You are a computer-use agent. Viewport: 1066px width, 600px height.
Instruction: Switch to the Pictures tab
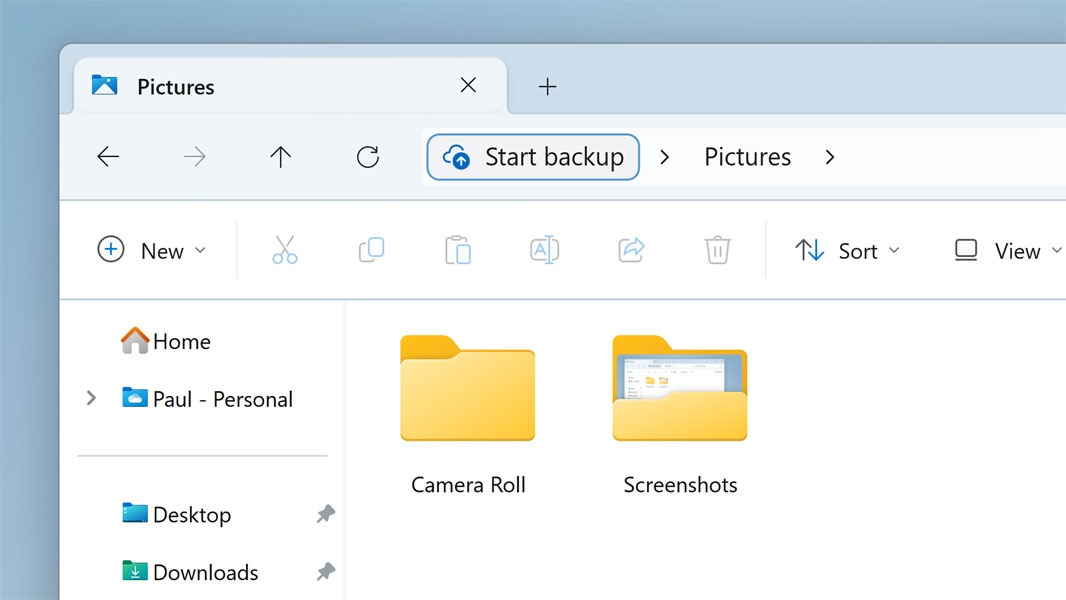pos(176,87)
